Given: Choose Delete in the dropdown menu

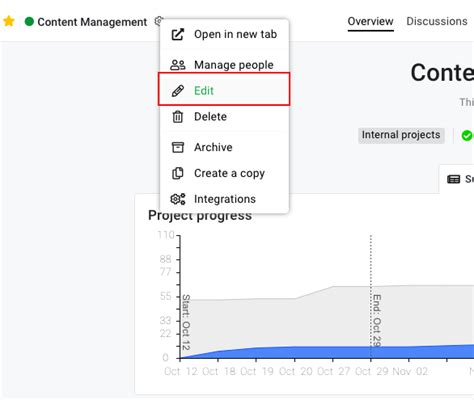Looking at the screenshot, I should pyautogui.click(x=224, y=117).
